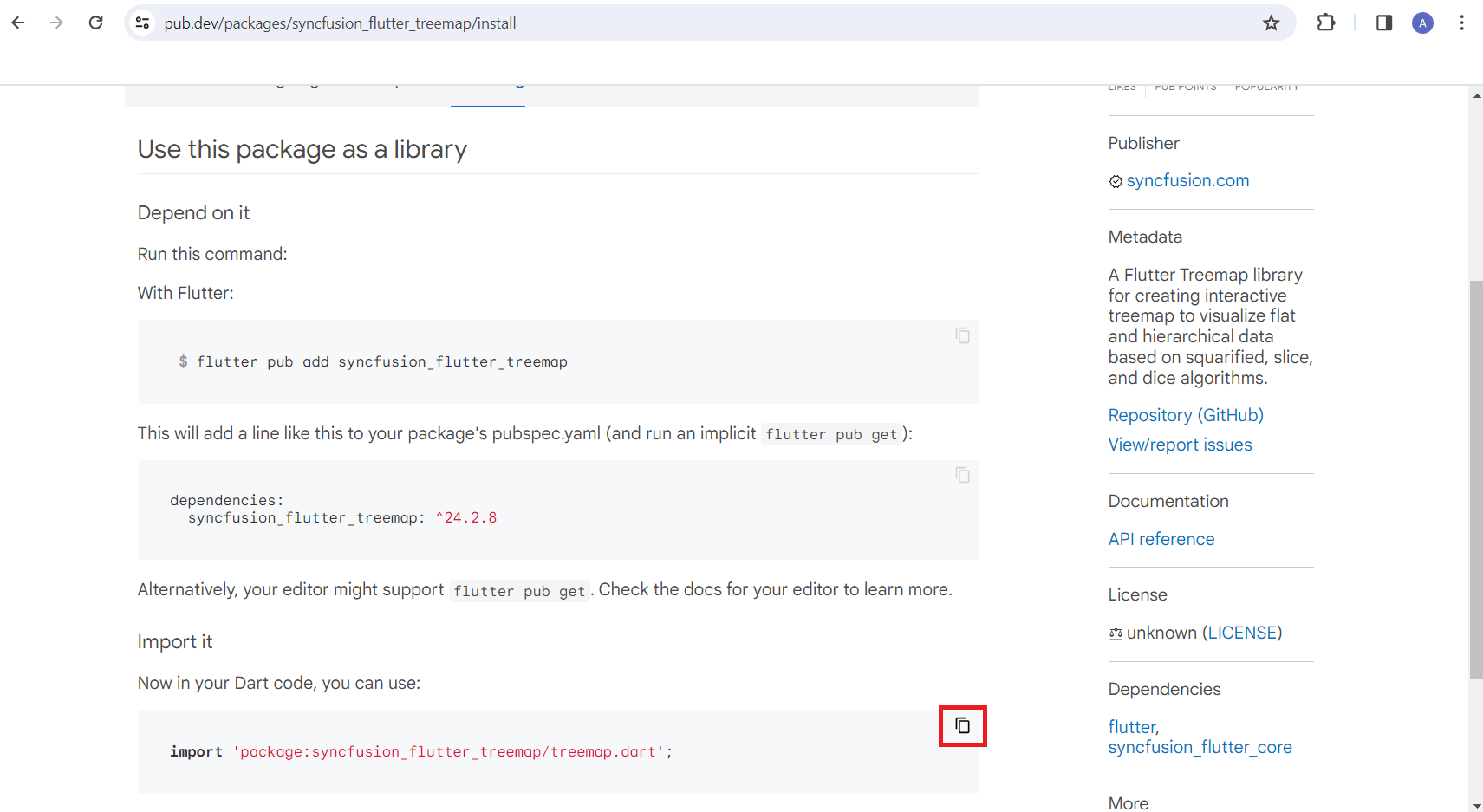Click the vertical page scrollbar thumb
Screen dimensions: 1483x812
(x=1476, y=479)
